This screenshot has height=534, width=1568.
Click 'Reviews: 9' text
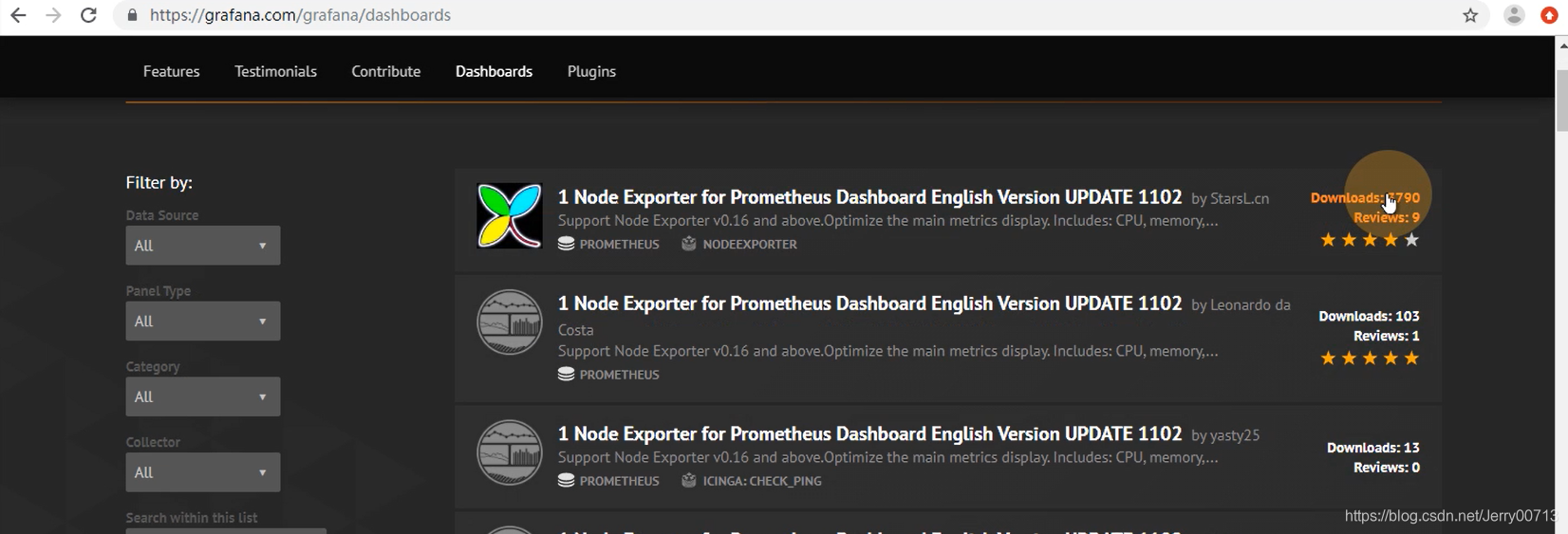pyautogui.click(x=1387, y=217)
